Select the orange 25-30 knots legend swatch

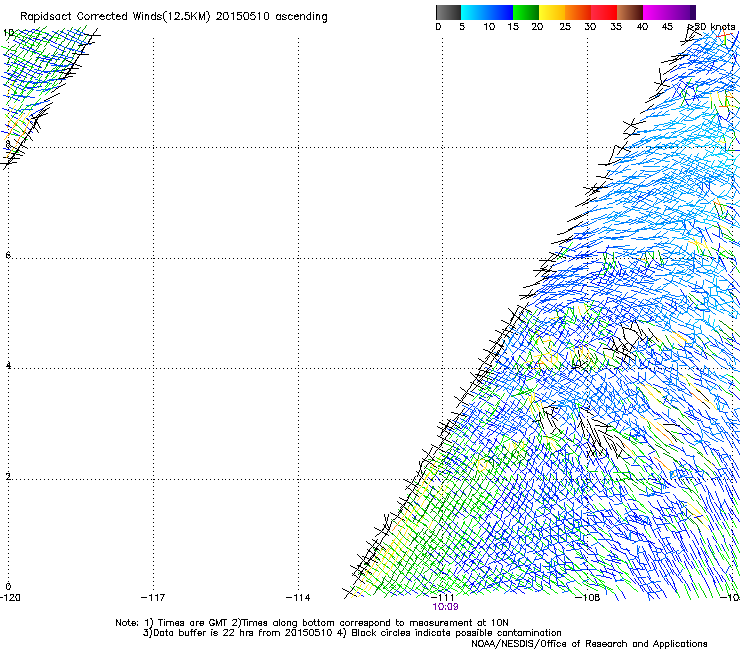pyautogui.click(x=578, y=12)
